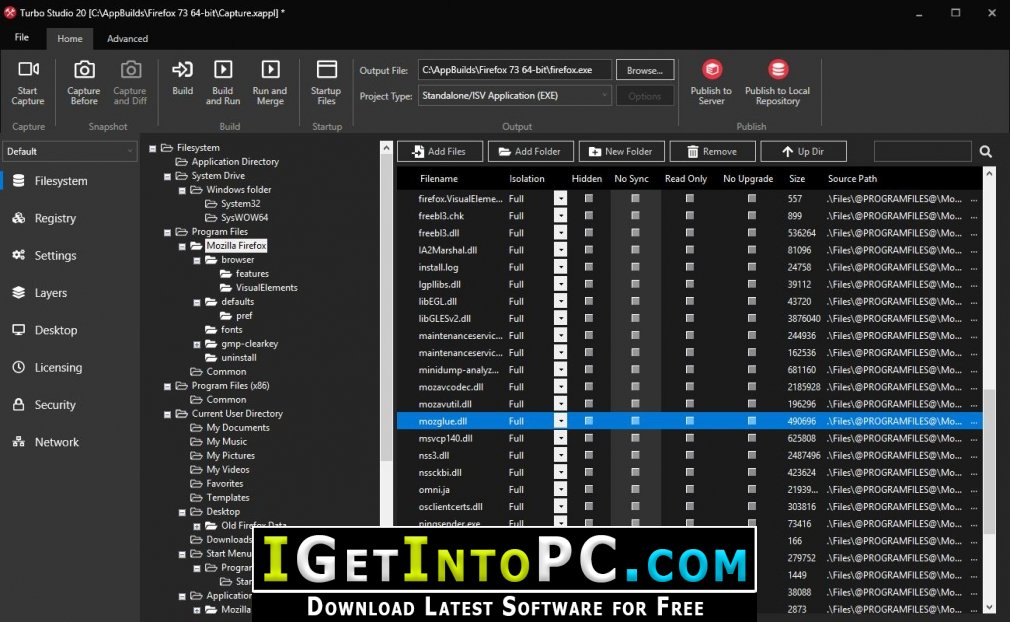Screen dimensions: 1010x622
Task: Toggle Read Only checkbox for omni.ja
Action: tap(690, 489)
